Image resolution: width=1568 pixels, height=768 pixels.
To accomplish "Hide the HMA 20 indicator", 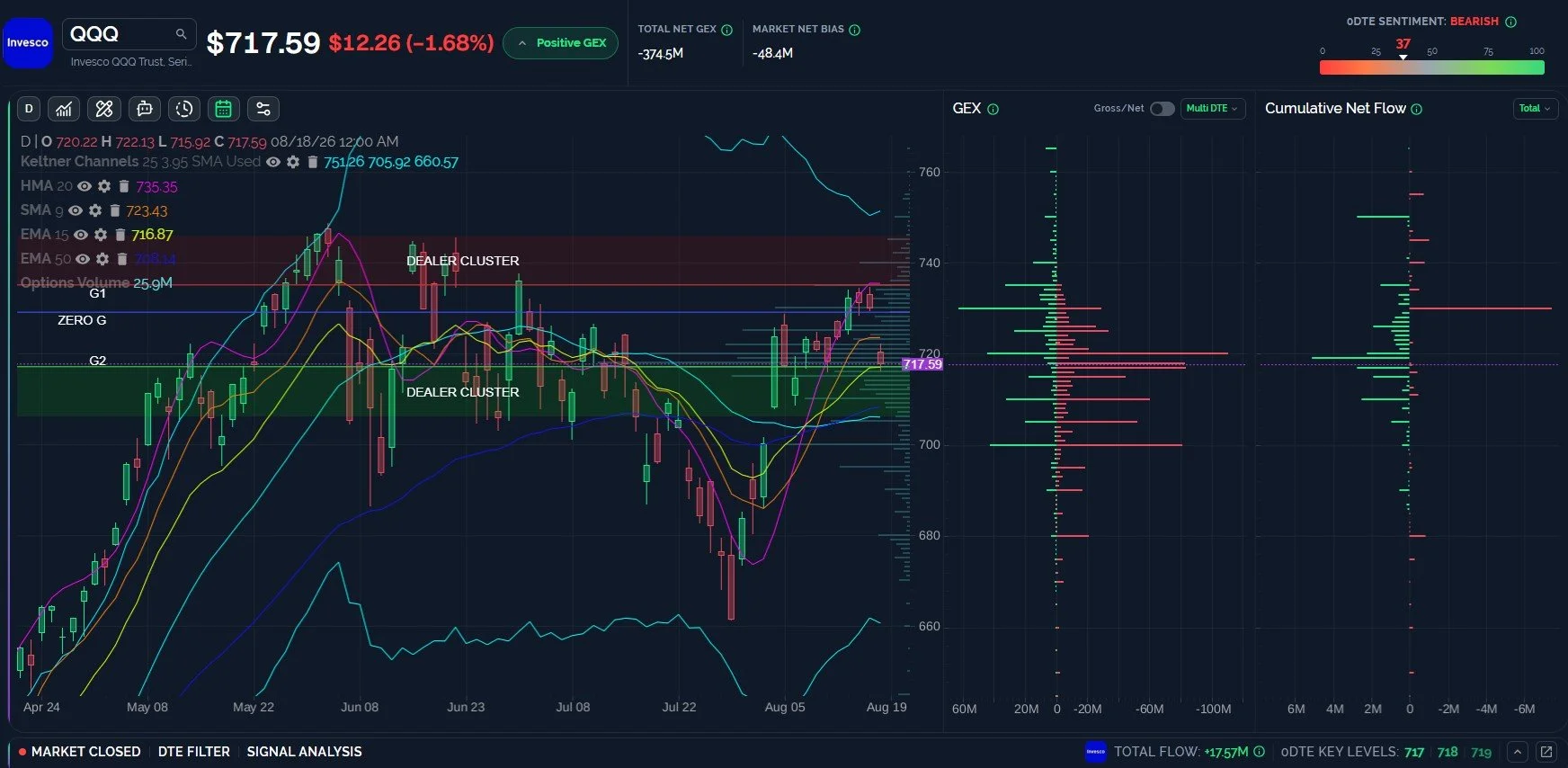I will point(85,186).
